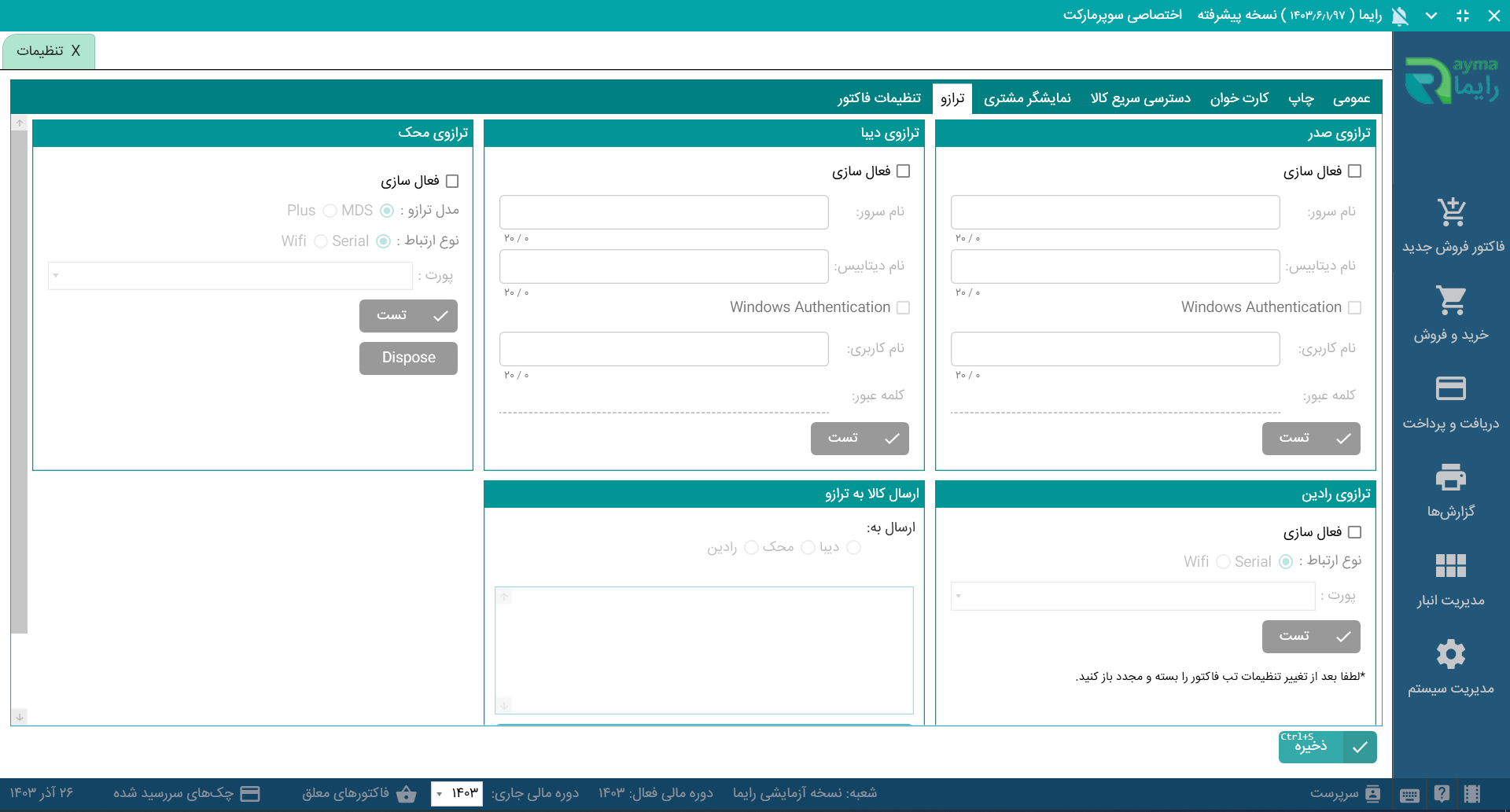This screenshot has width=1510, height=812.
Task: Enable Radin scale activation checkbox
Action: 1354,533
